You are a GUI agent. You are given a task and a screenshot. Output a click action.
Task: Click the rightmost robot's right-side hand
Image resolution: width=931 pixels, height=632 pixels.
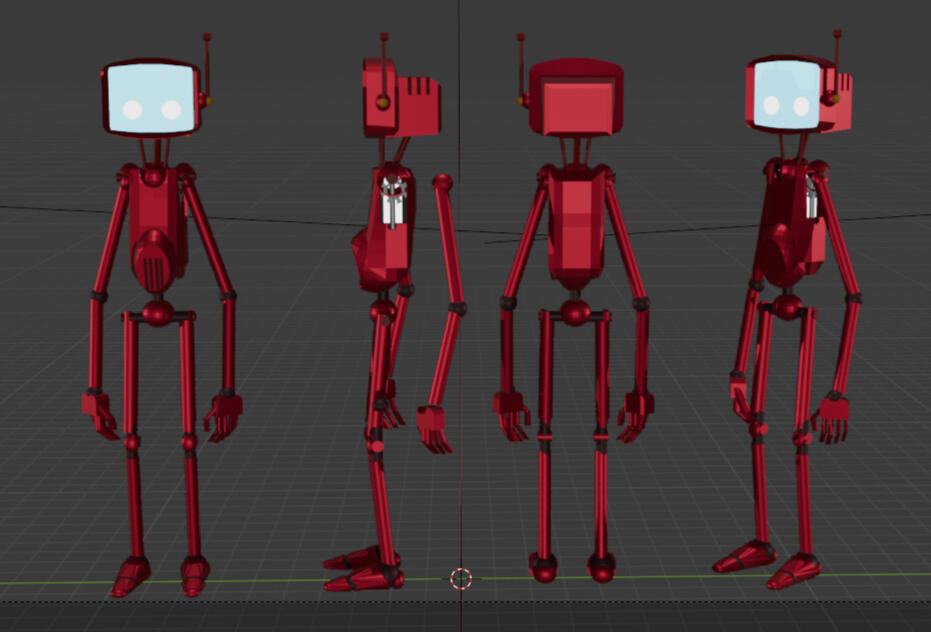[x=833, y=418]
